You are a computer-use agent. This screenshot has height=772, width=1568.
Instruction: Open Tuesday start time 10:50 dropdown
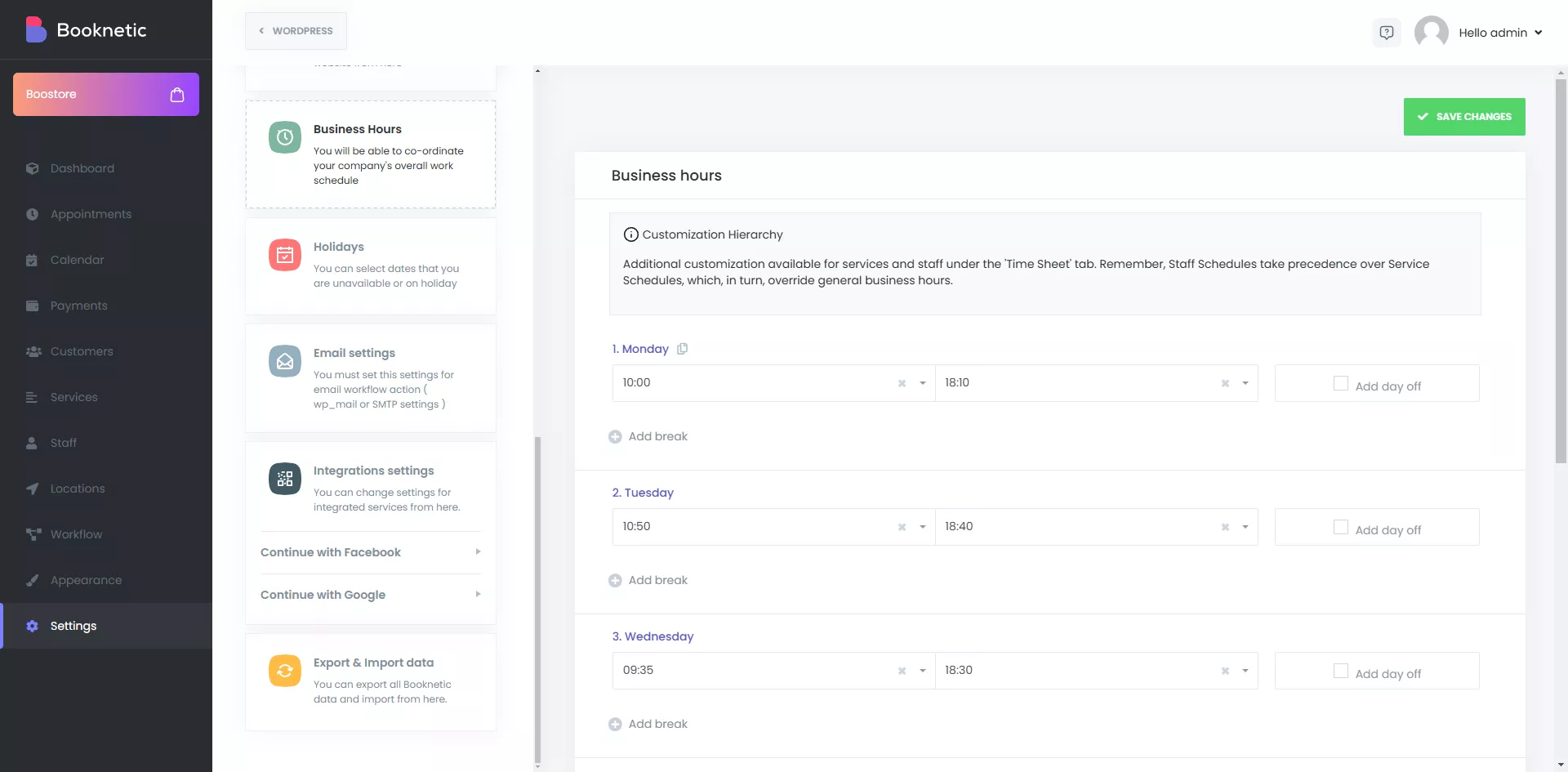click(x=922, y=527)
